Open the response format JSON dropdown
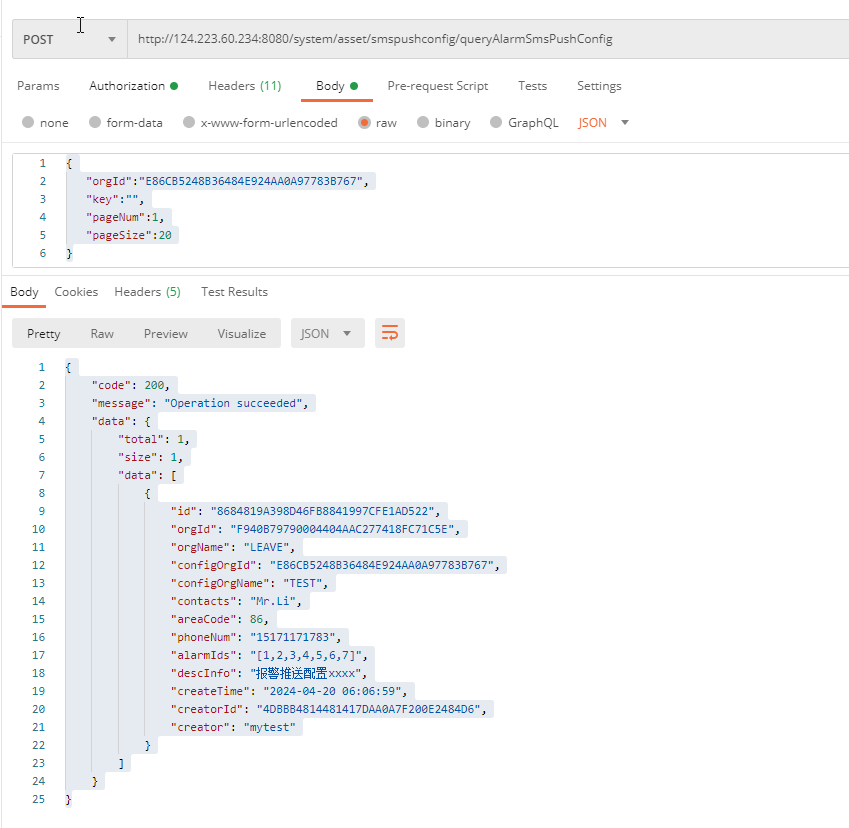This screenshot has height=828, width=849. click(327, 334)
